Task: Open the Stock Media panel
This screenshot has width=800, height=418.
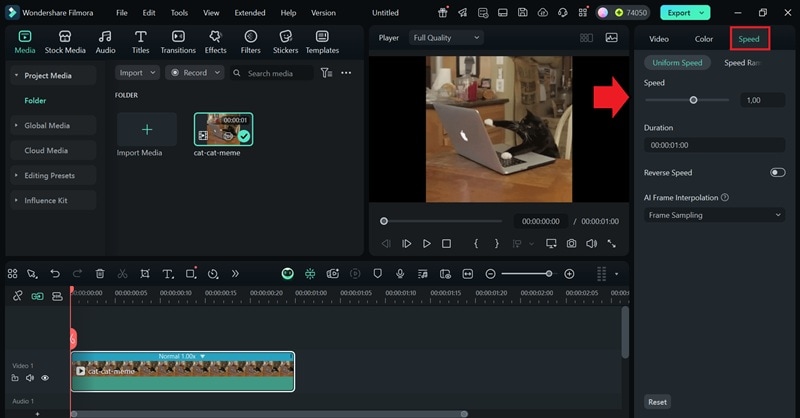Action: click(65, 42)
